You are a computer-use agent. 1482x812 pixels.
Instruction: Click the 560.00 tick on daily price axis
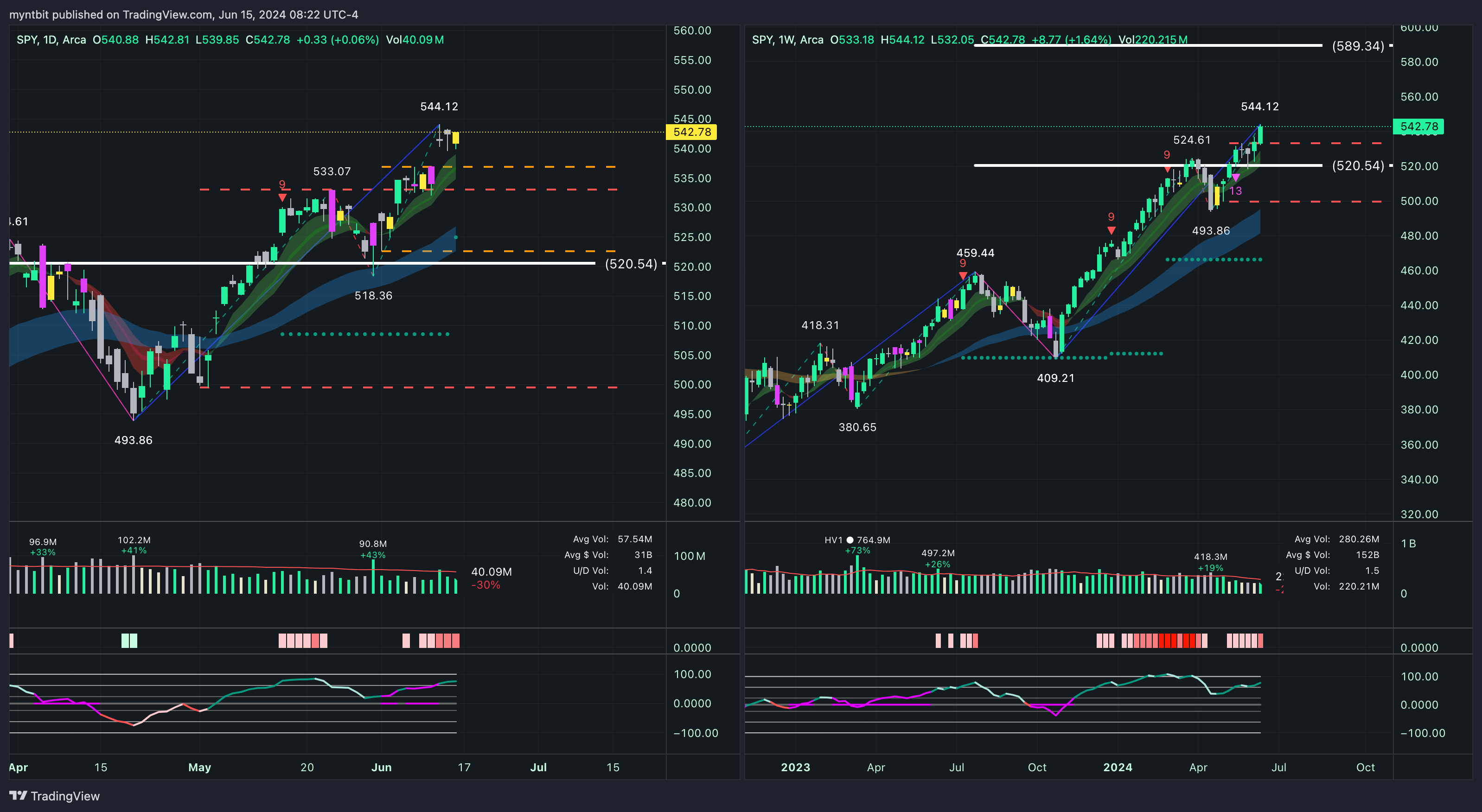click(692, 31)
